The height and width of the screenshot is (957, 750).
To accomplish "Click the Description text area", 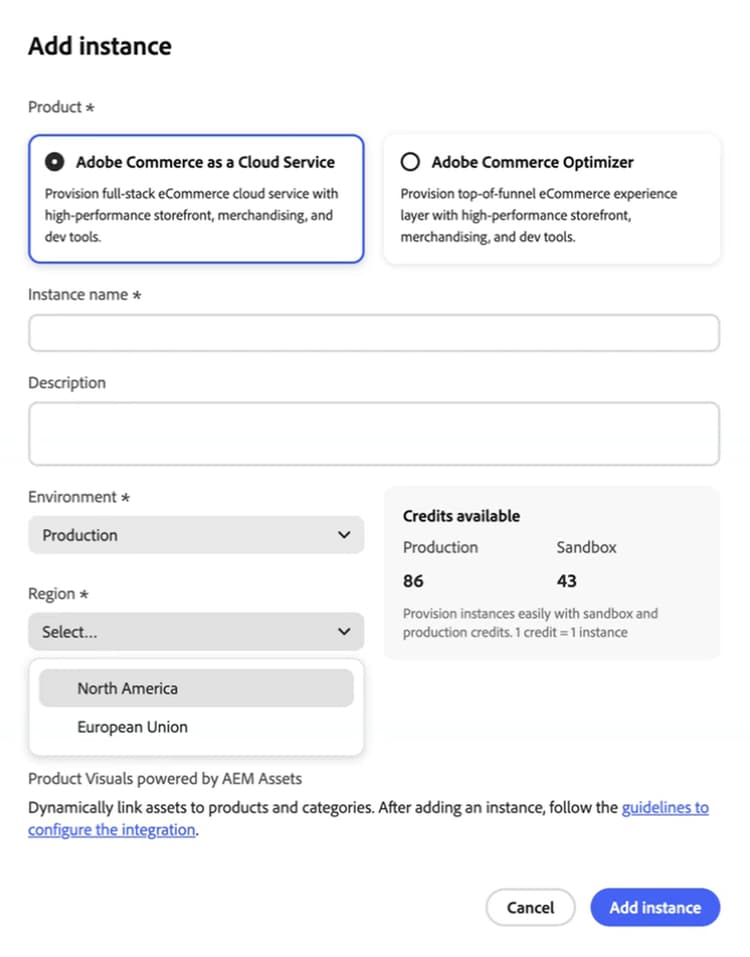I will 374,432.
